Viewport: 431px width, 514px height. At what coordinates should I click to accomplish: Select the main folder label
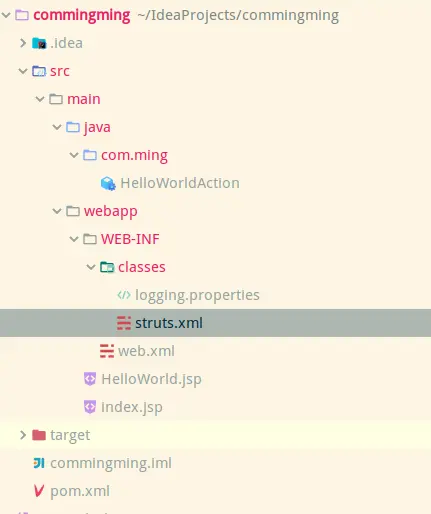[x=84, y=99]
